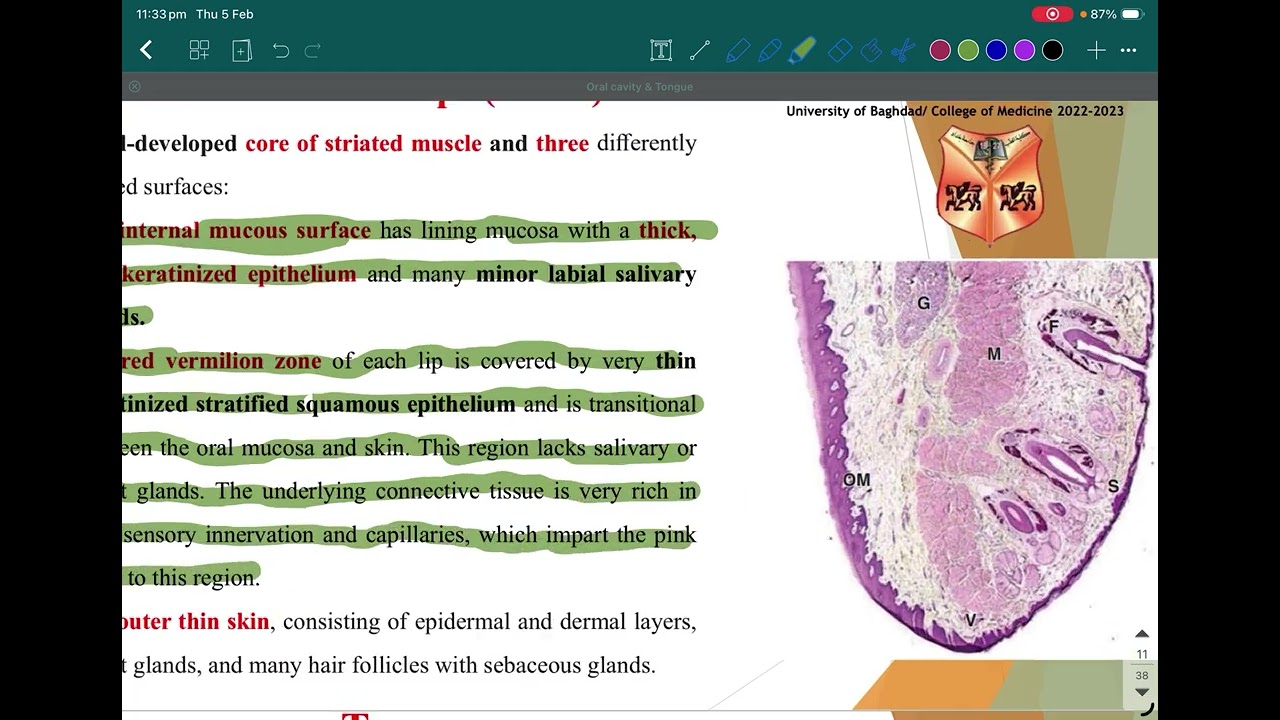
Task: Tap the phrase 'sensory innervation and capillaries'
Action: pyautogui.click(x=294, y=535)
